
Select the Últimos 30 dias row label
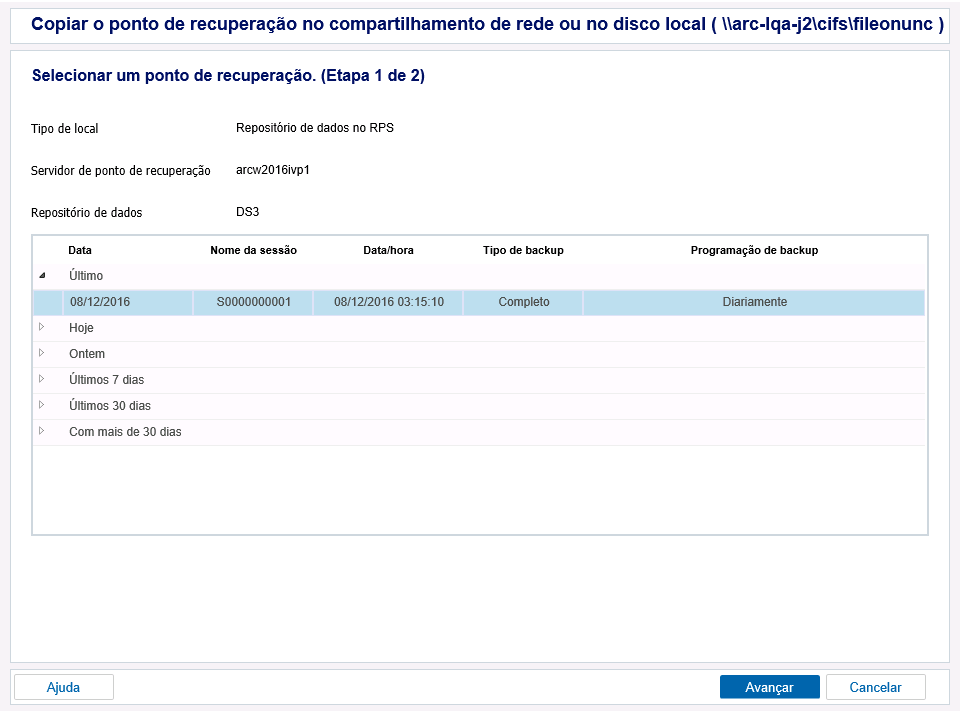coord(110,405)
